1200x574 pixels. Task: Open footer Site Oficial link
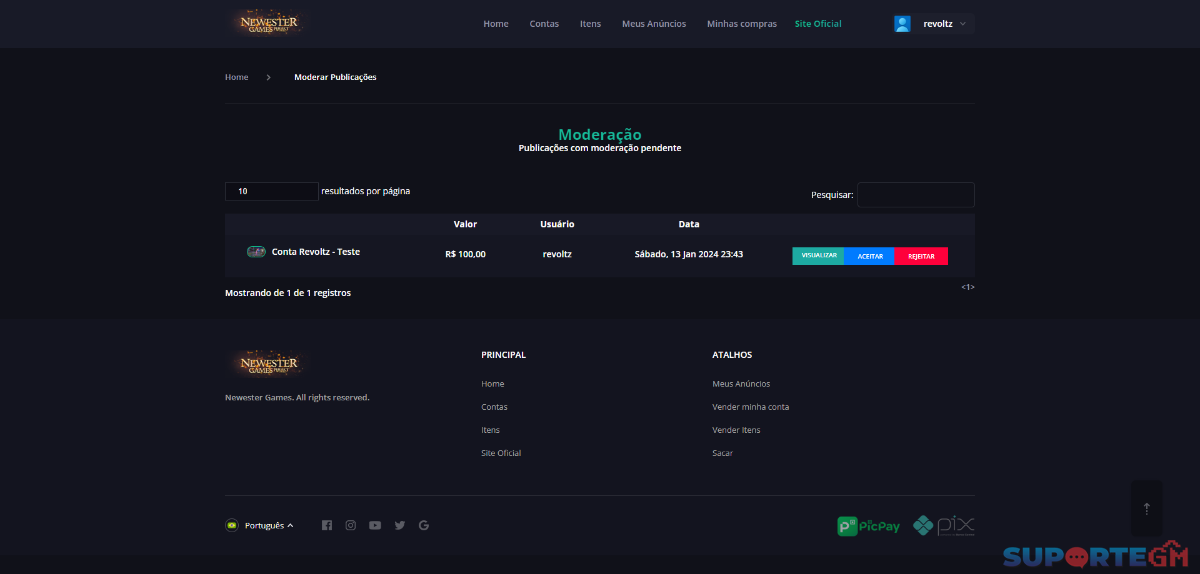[x=501, y=453]
